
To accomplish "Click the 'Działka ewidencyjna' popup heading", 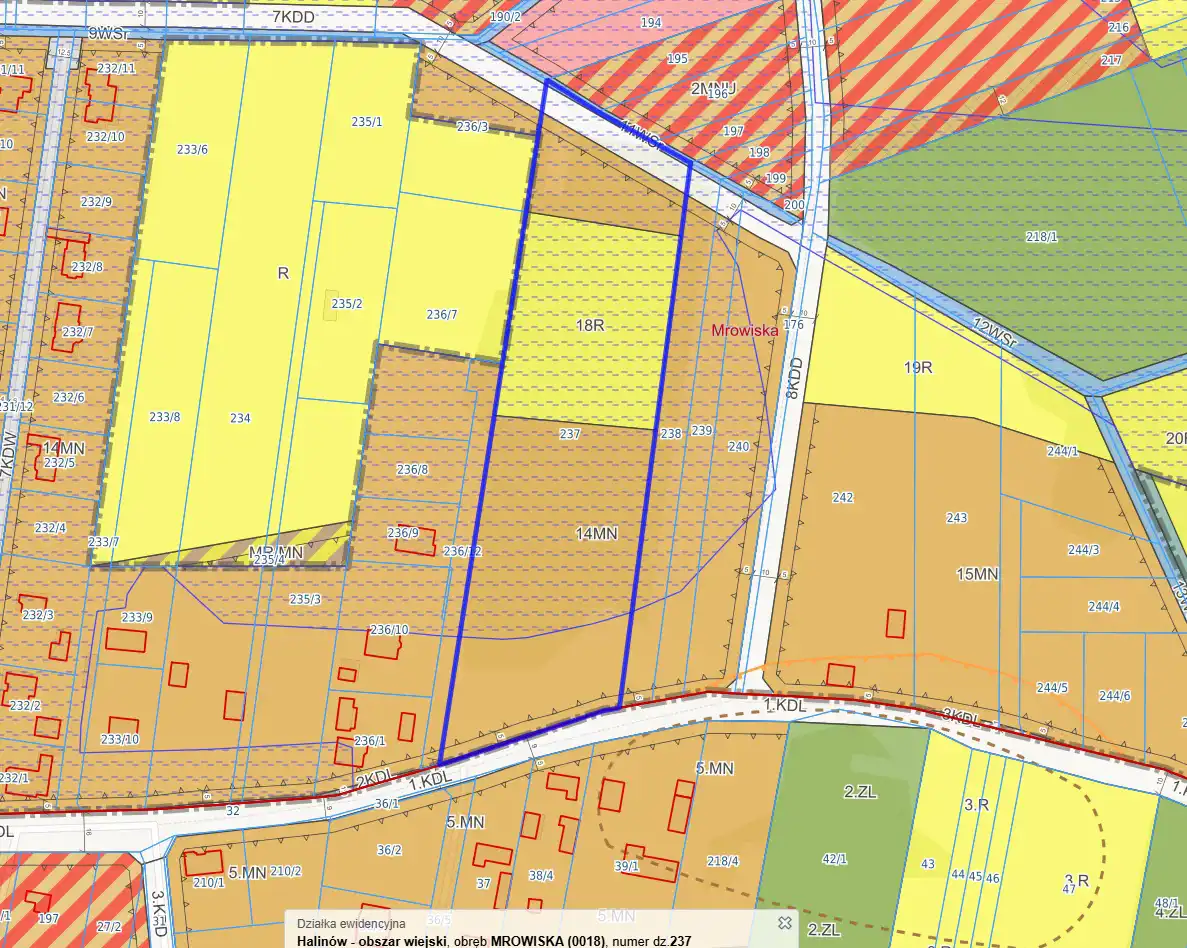I will click(351, 924).
